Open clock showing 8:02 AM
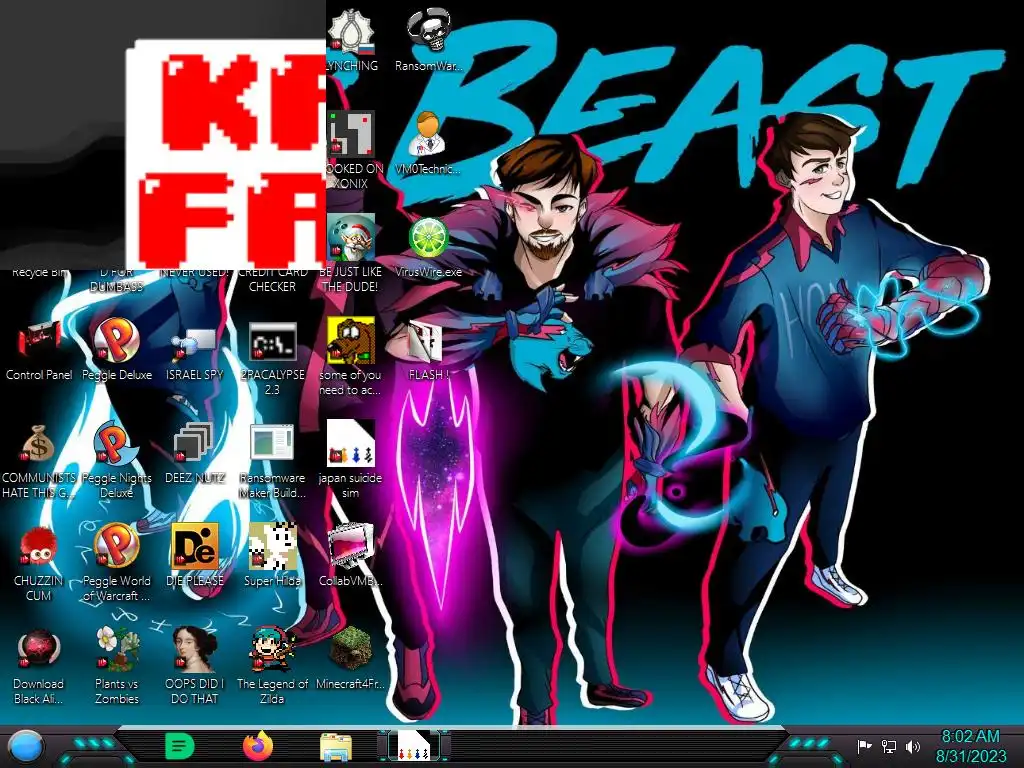 [970, 746]
